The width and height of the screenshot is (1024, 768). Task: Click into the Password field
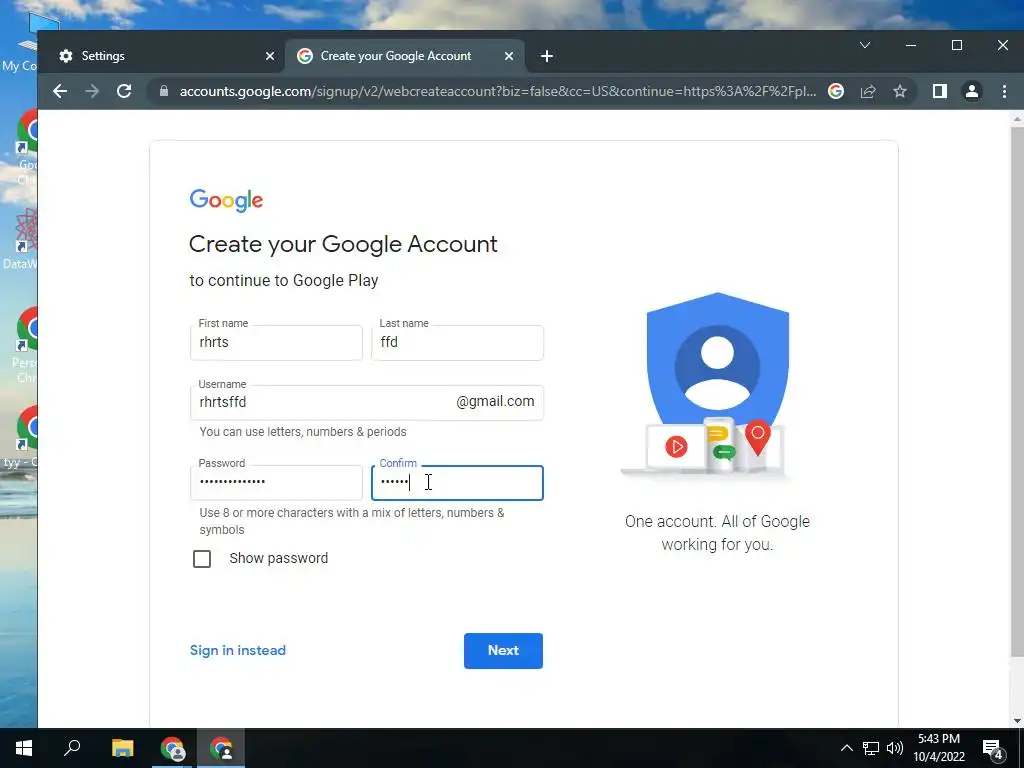click(x=276, y=482)
